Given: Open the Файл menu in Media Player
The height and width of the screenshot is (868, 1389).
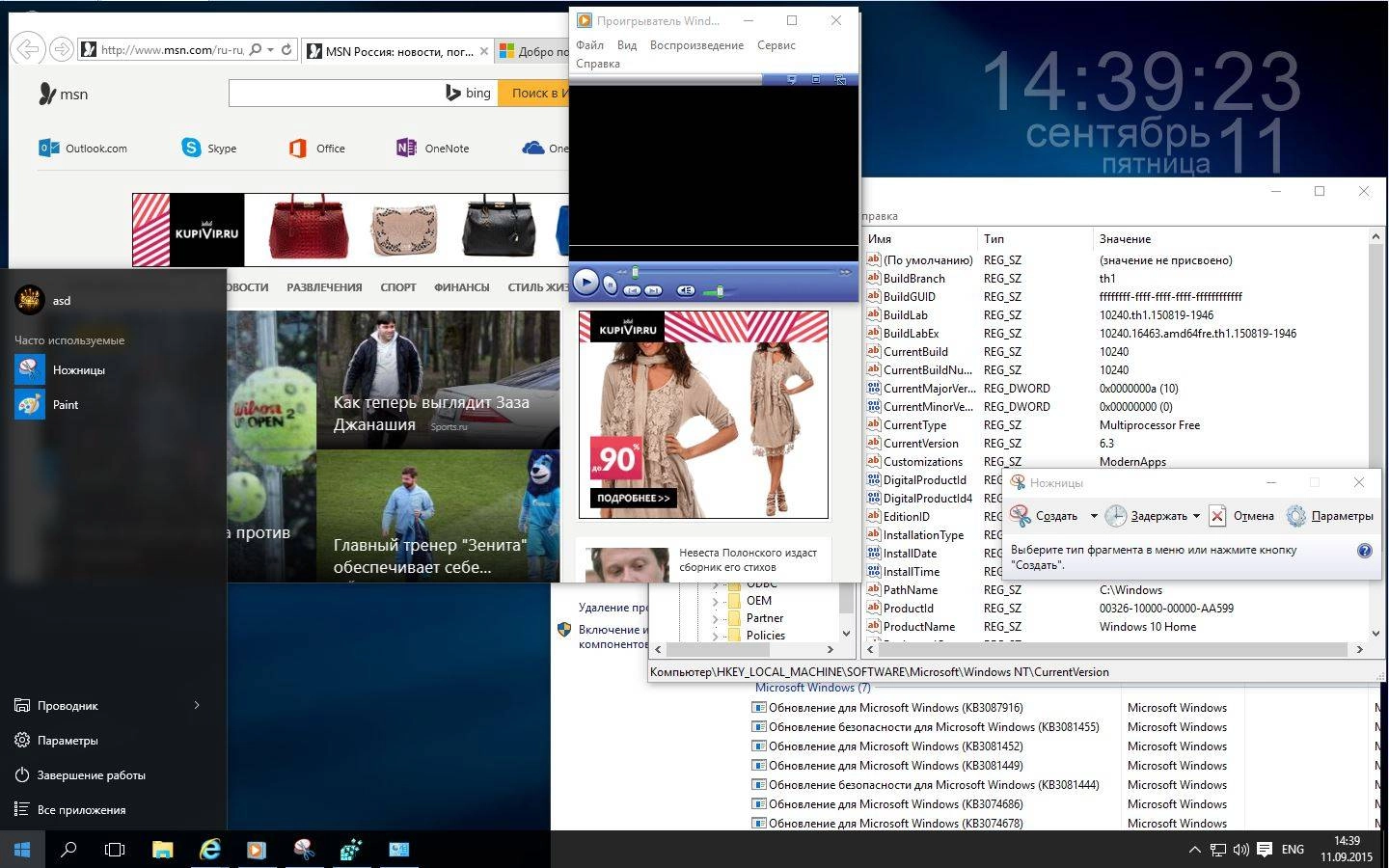Looking at the screenshot, I should (589, 45).
